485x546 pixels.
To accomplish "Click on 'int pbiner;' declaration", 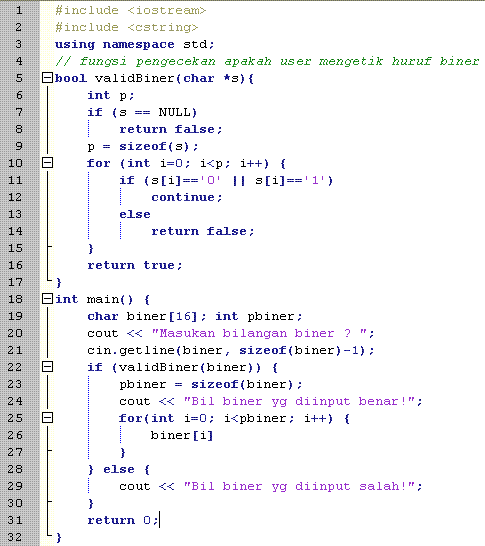I will [x=259, y=316].
